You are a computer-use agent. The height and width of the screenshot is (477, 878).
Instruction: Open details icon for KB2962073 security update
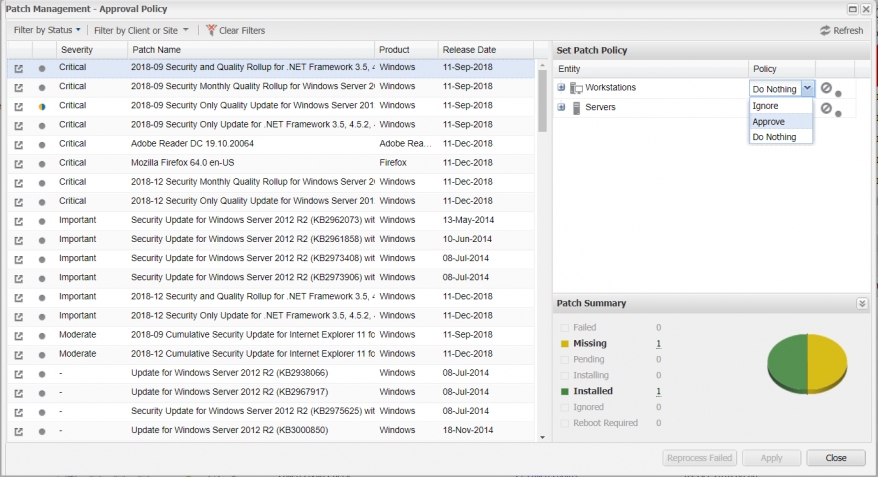tap(18, 221)
